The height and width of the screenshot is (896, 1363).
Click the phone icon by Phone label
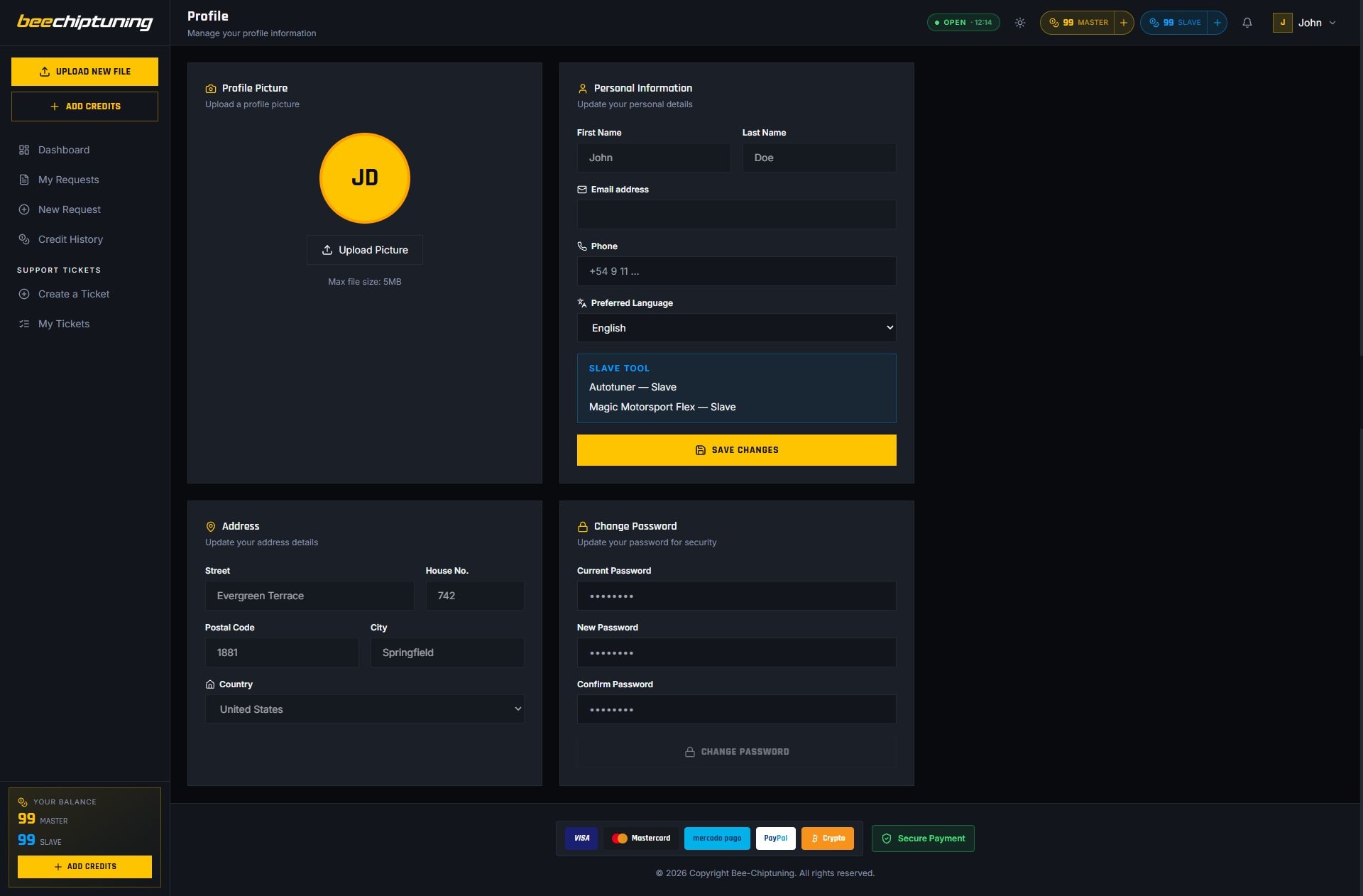coord(582,246)
